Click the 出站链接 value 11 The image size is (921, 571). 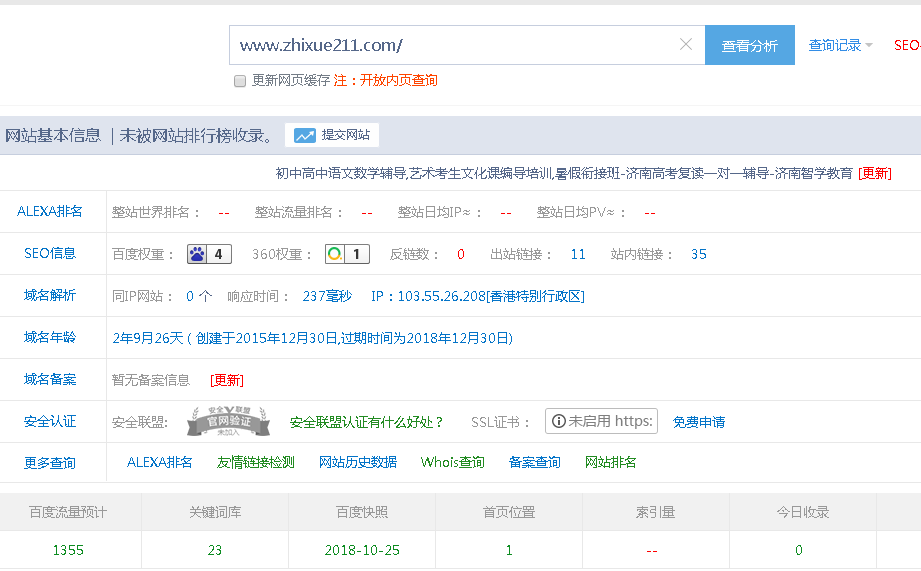578,254
